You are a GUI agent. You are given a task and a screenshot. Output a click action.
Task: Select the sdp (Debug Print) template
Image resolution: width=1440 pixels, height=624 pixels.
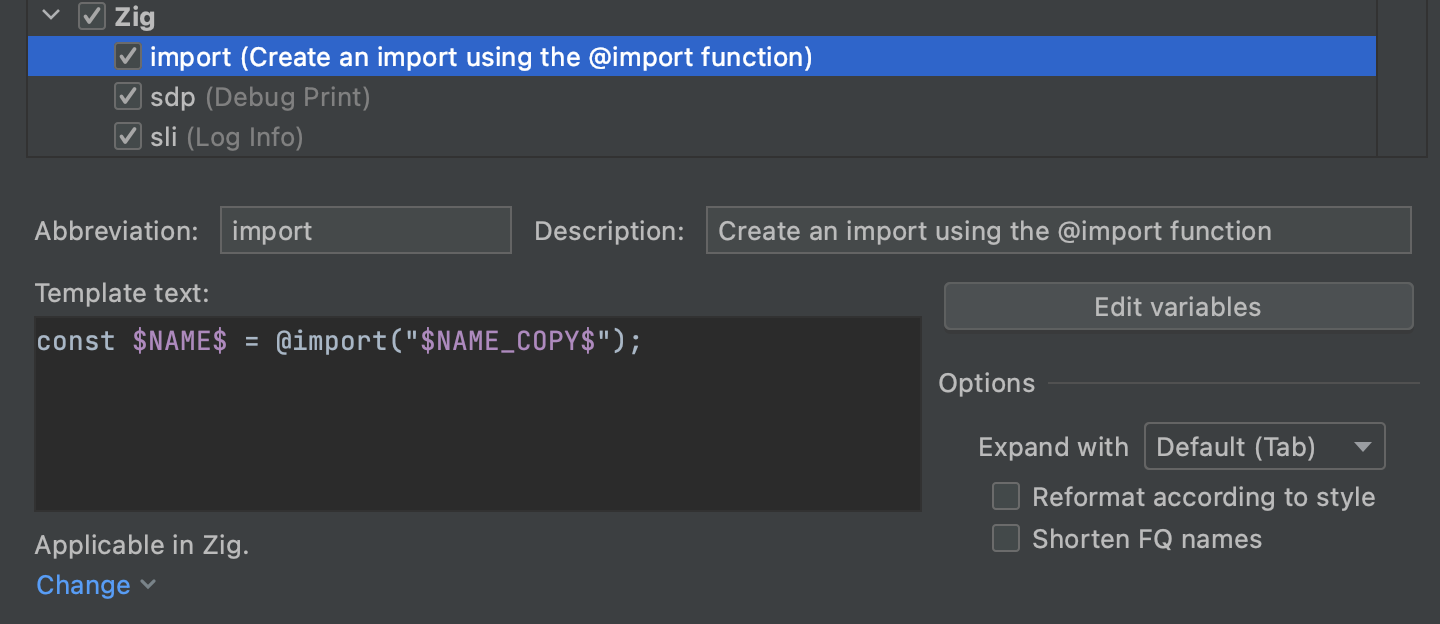click(260, 97)
